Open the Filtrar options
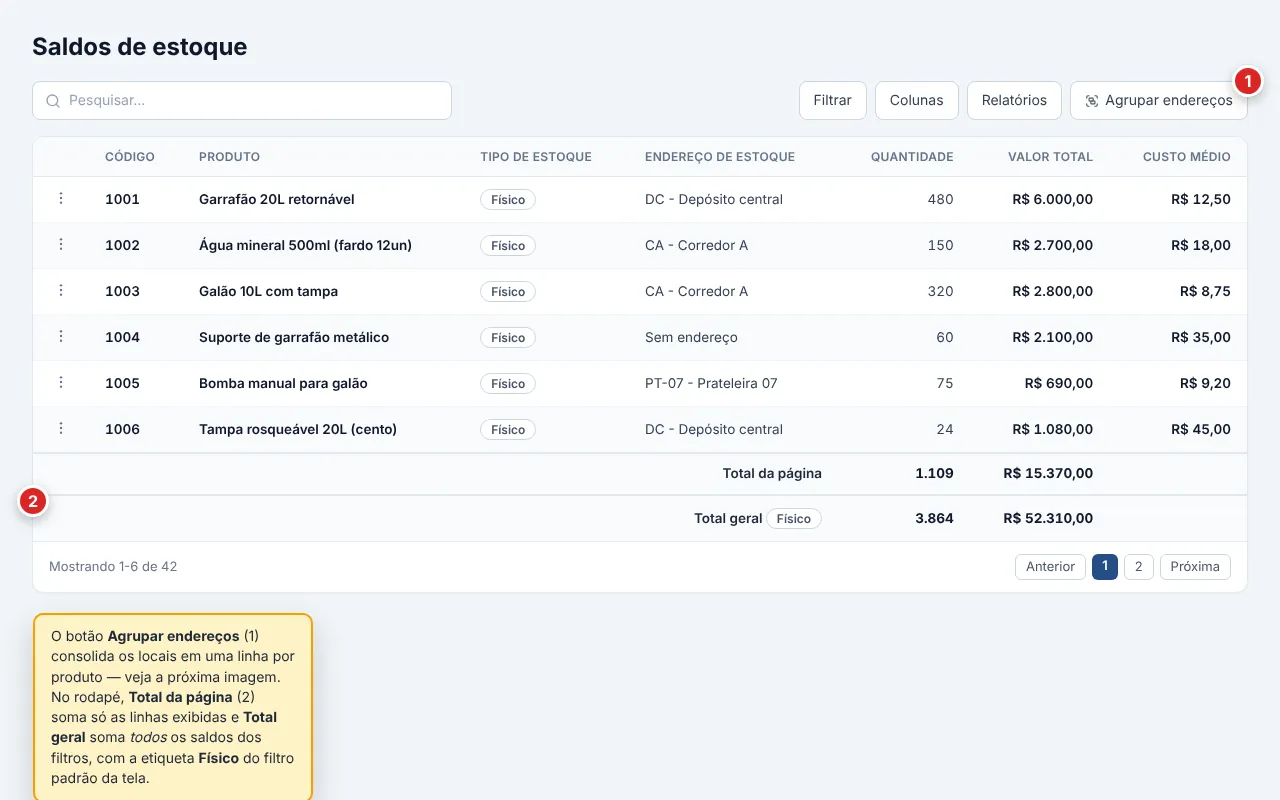The height and width of the screenshot is (800, 1280). tap(833, 101)
